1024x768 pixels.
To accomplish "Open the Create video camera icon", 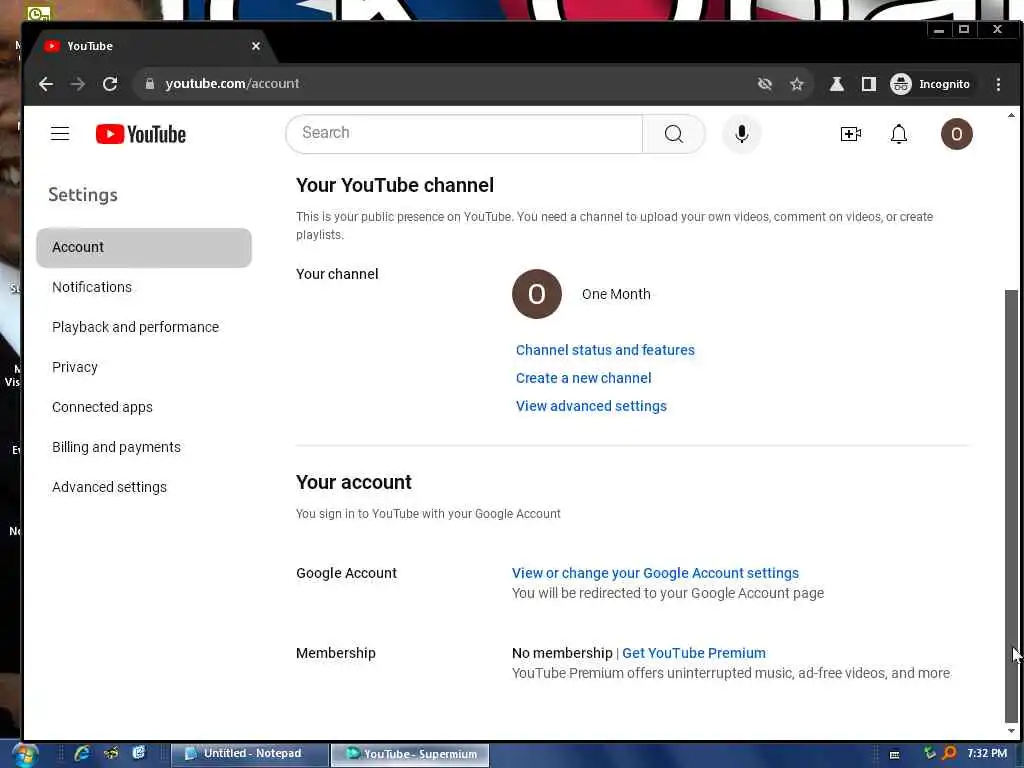I will pos(850,134).
